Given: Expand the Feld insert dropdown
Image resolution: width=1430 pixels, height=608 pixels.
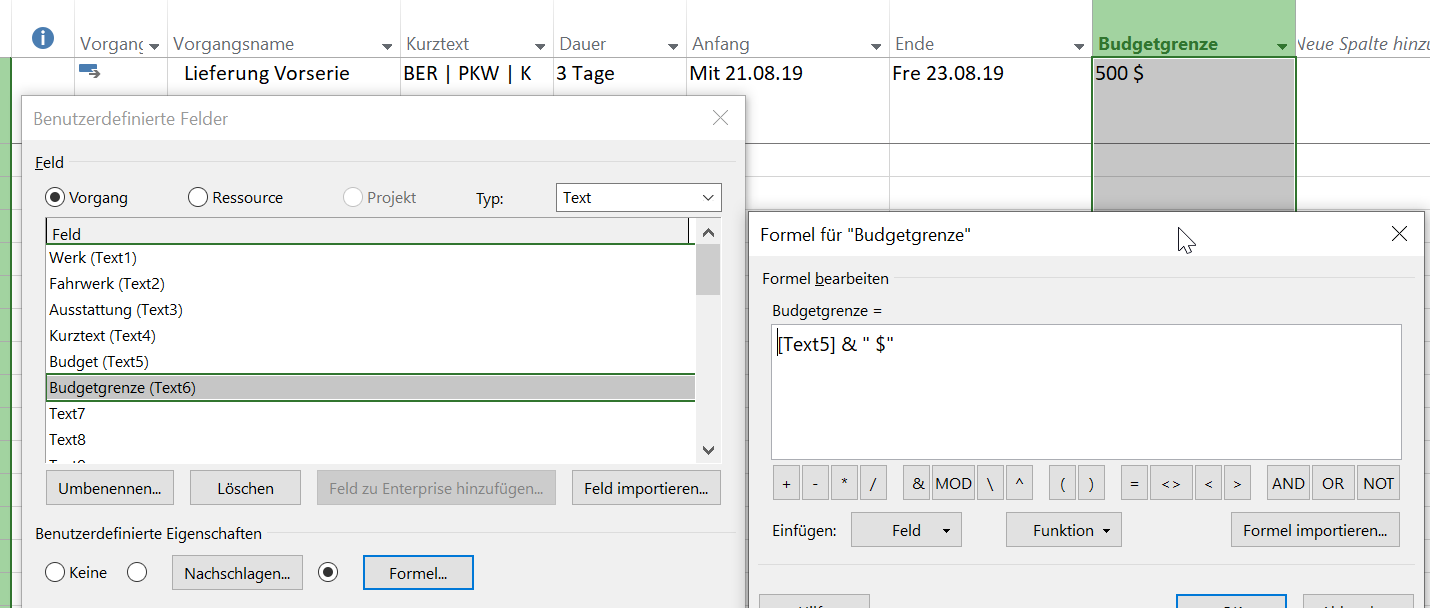Looking at the screenshot, I should tap(906, 530).
